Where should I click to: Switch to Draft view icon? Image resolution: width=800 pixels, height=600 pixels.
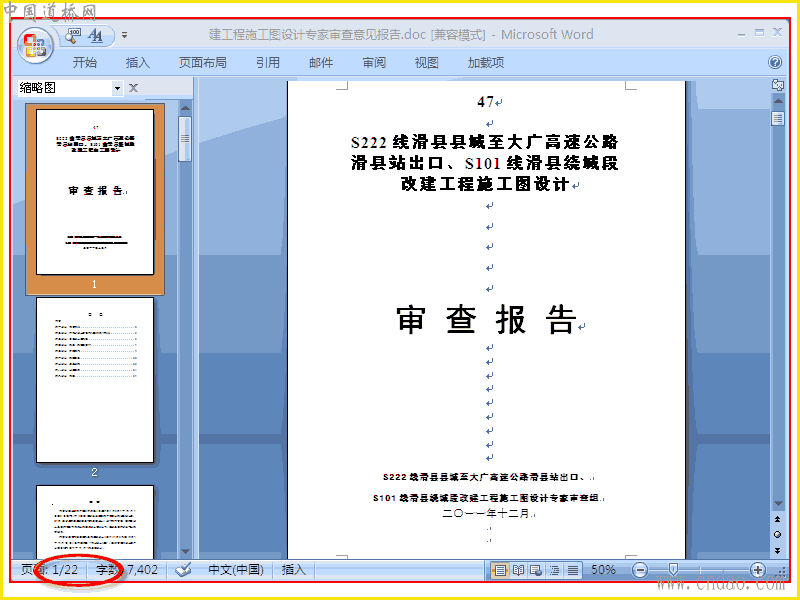pyautogui.click(x=572, y=570)
